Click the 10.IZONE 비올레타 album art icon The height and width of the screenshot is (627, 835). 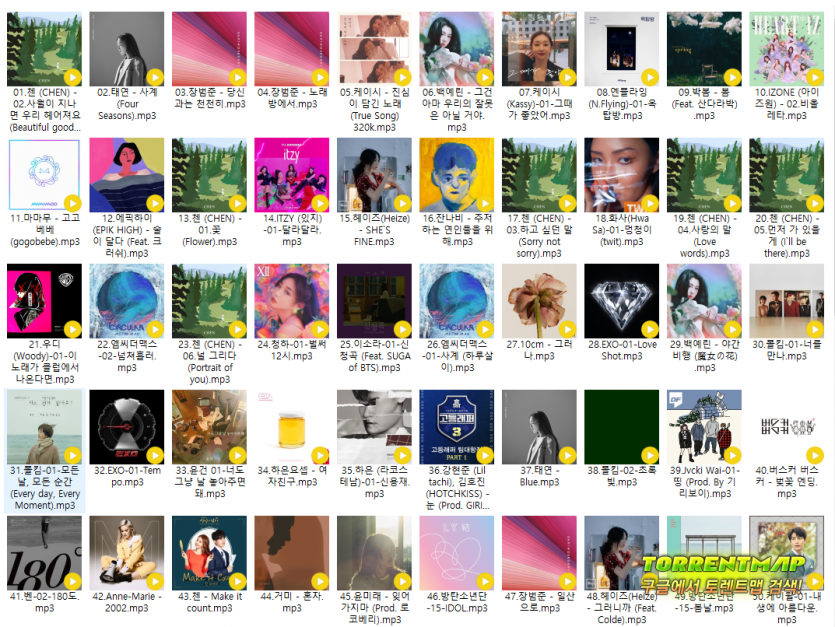coord(787,49)
